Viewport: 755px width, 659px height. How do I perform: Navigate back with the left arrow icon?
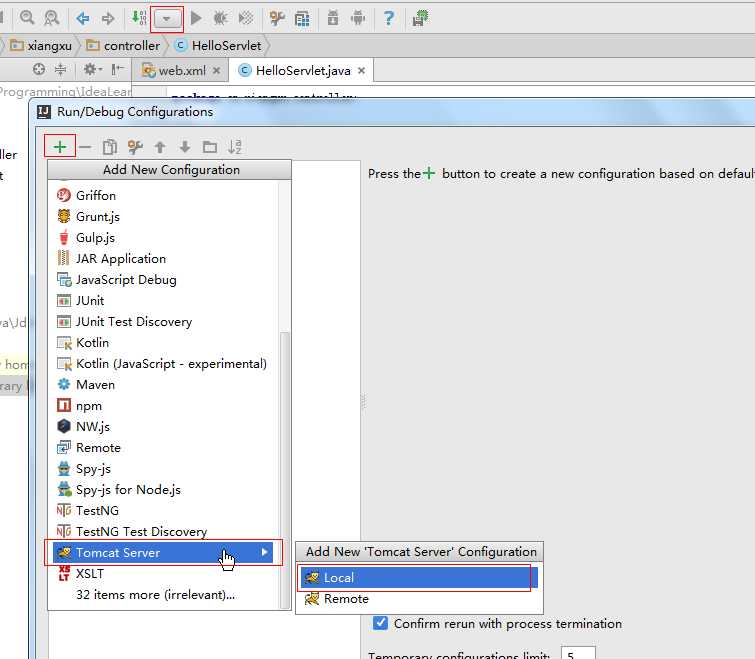(x=83, y=19)
